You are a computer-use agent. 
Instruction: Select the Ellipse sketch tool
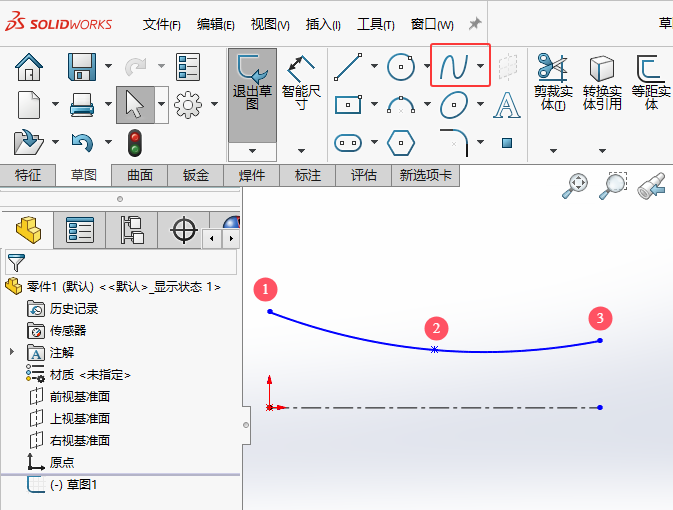[x=454, y=105]
